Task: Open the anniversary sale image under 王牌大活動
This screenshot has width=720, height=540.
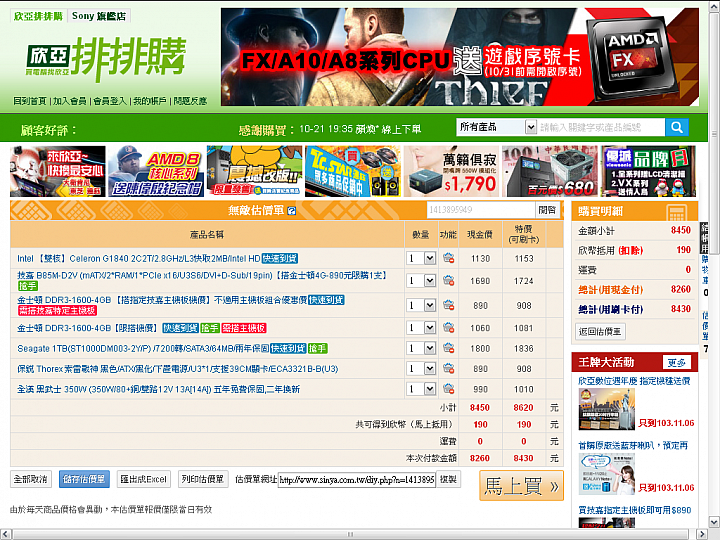Action: pos(607,409)
